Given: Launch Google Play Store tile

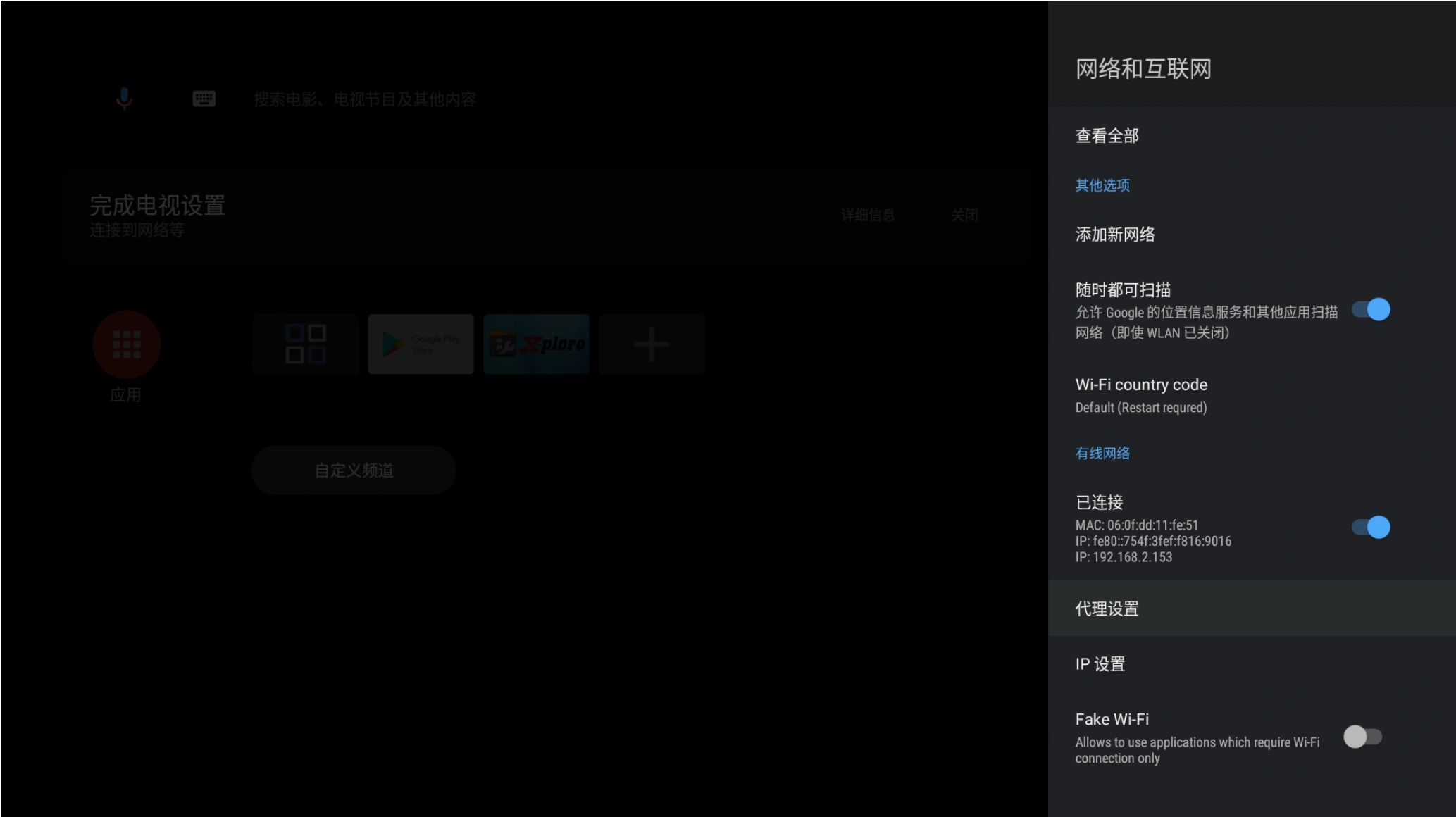Looking at the screenshot, I should coord(421,344).
